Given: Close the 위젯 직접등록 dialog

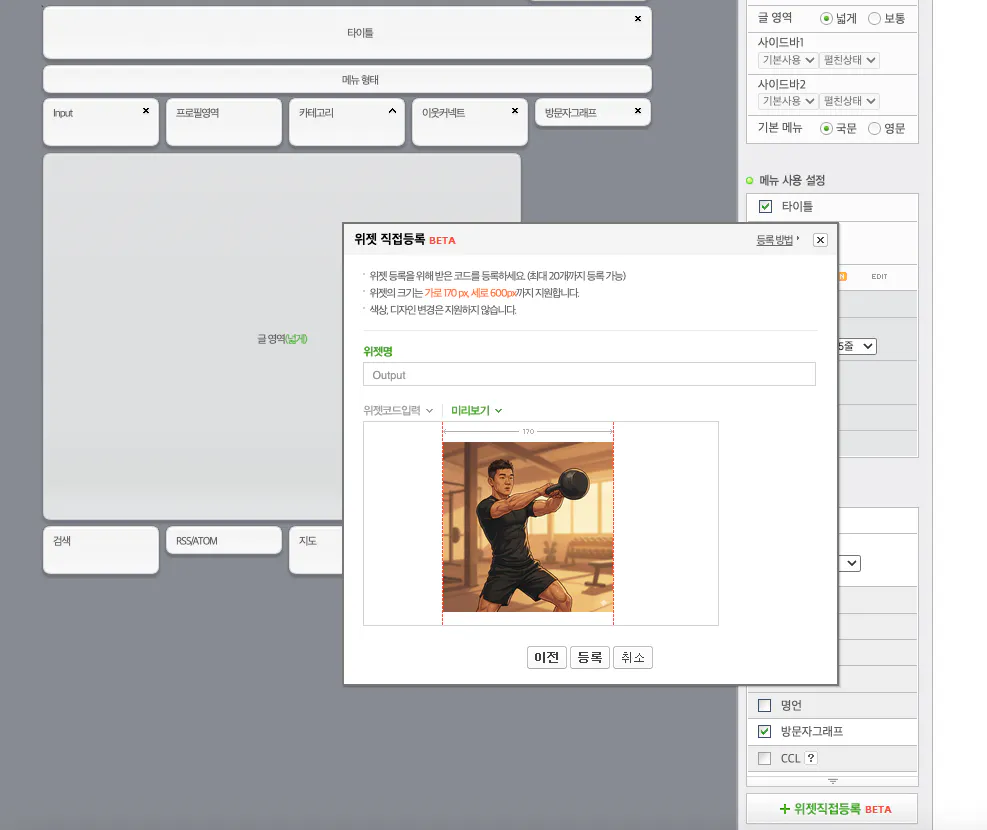Looking at the screenshot, I should pos(820,240).
